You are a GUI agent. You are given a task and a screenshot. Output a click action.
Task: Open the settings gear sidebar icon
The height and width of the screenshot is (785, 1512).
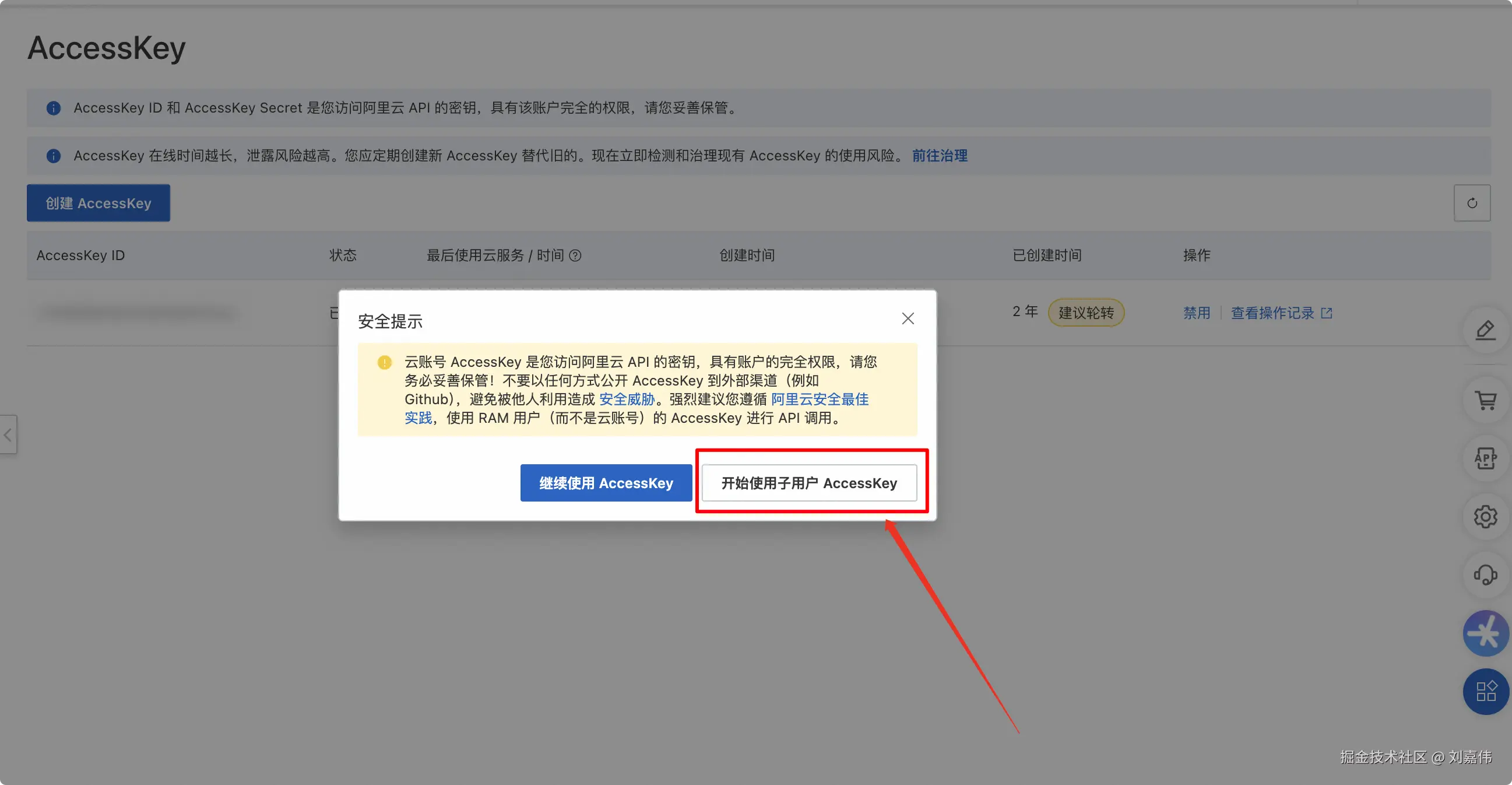click(1485, 517)
